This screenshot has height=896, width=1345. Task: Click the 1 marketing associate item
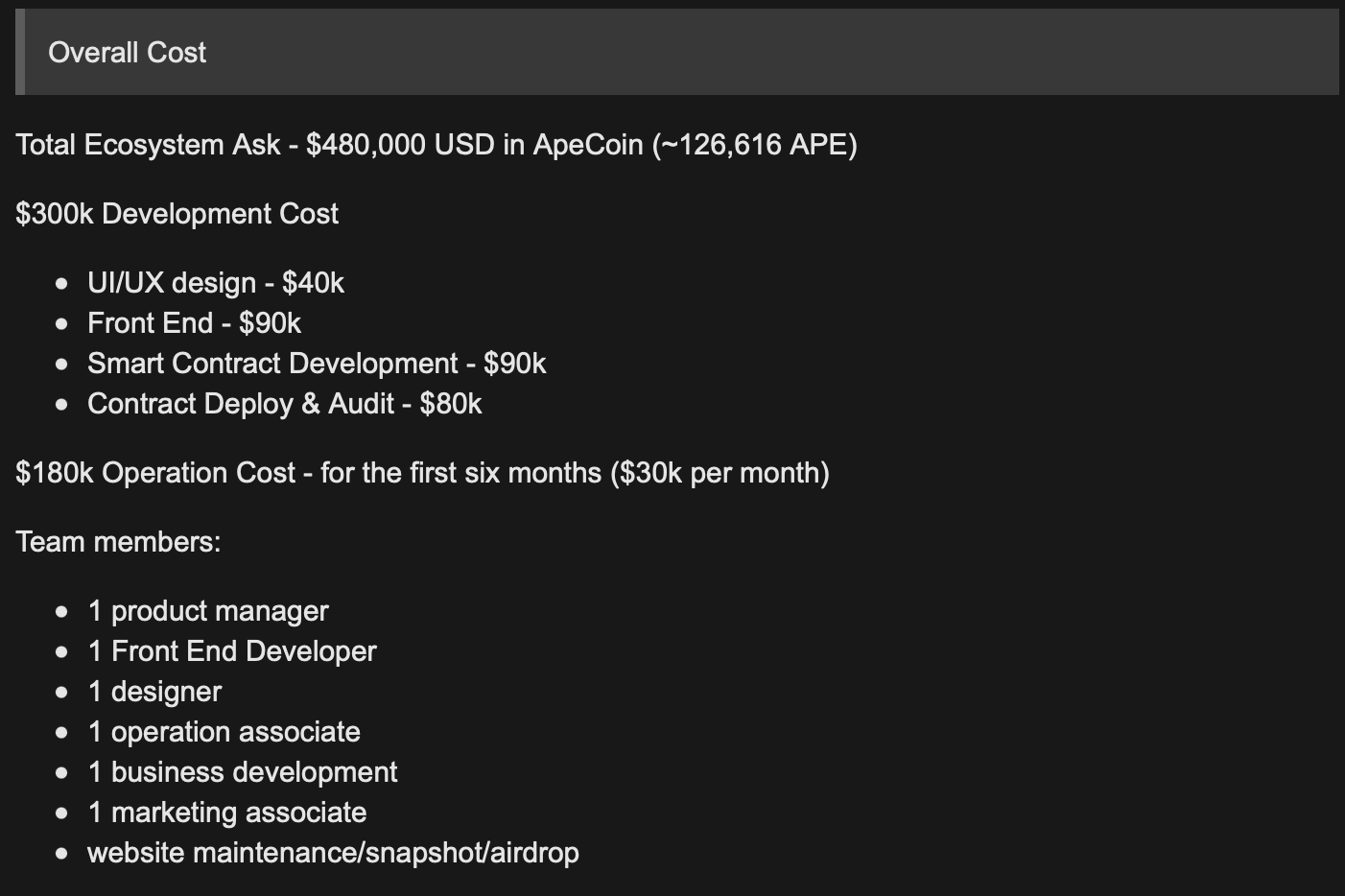click(x=227, y=813)
